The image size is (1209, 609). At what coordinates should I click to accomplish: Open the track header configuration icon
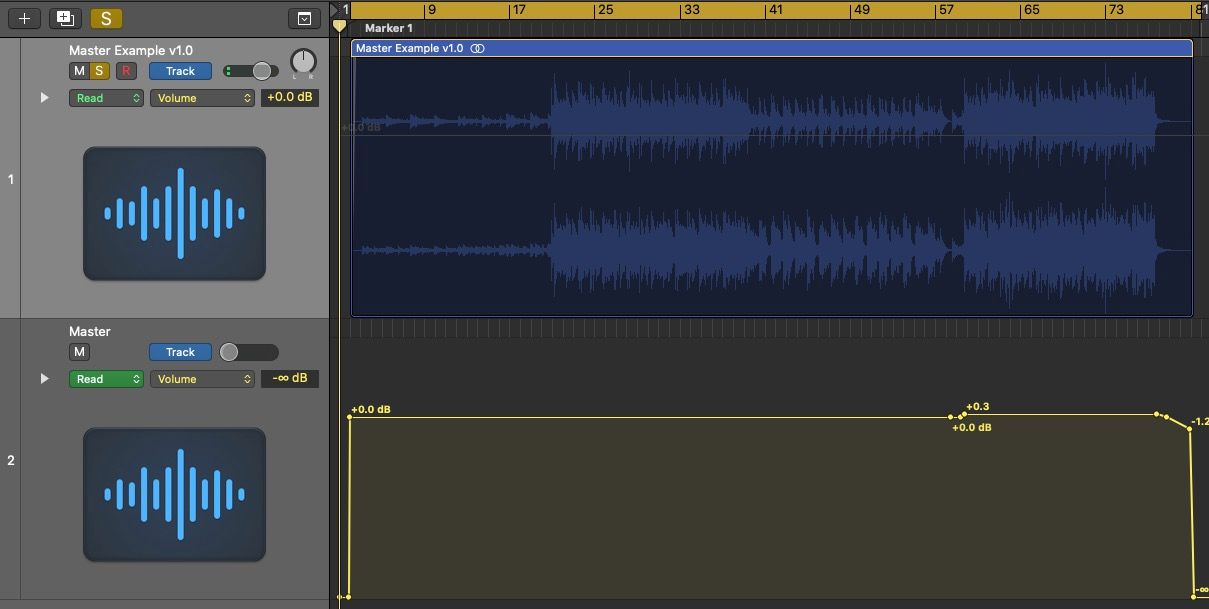(305, 18)
